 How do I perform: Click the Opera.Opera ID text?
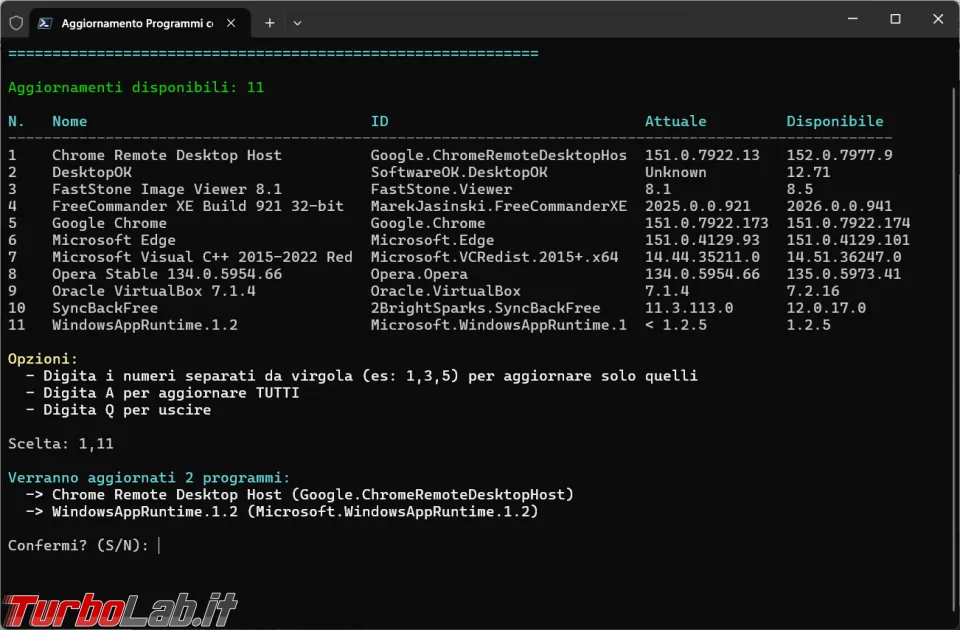419,274
